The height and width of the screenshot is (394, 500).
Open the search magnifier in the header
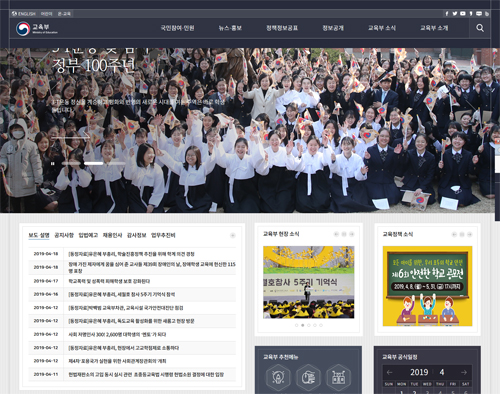click(480, 28)
